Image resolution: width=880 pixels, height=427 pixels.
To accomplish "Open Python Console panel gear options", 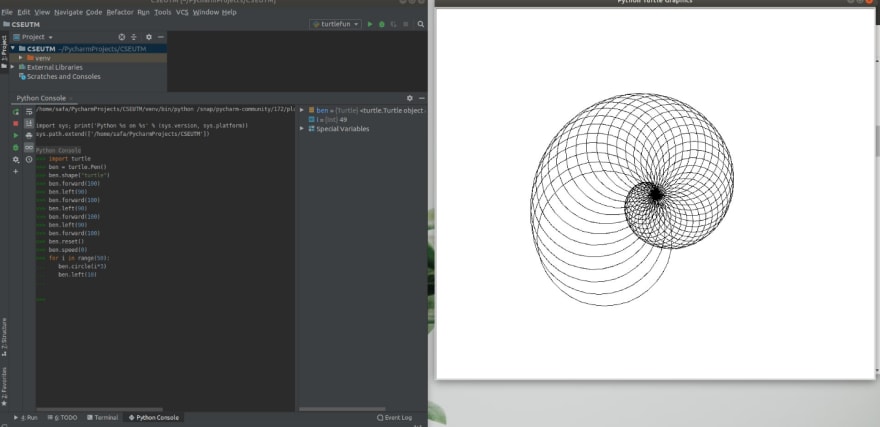I will pos(410,98).
